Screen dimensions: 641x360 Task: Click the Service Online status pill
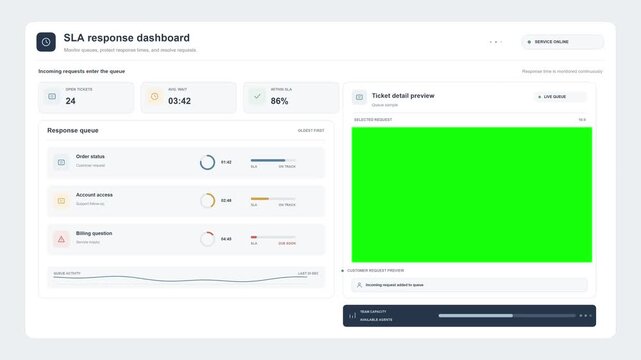(562, 42)
